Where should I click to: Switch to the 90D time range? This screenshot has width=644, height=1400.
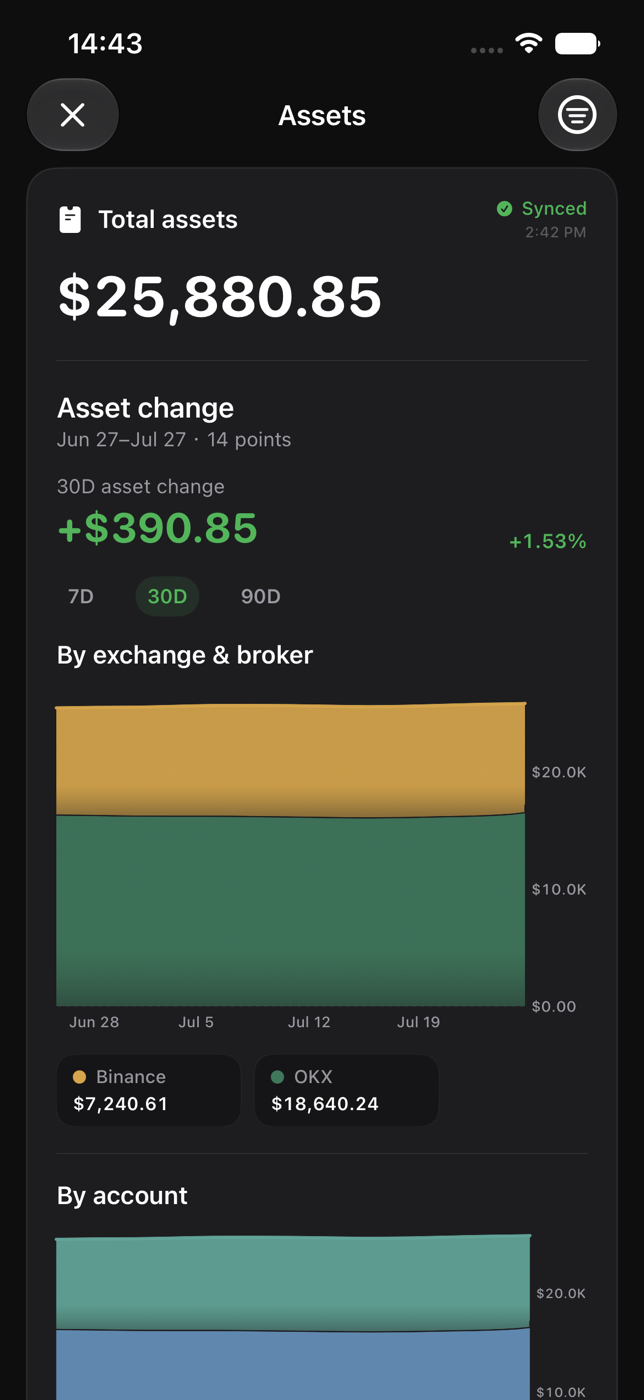[261, 597]
